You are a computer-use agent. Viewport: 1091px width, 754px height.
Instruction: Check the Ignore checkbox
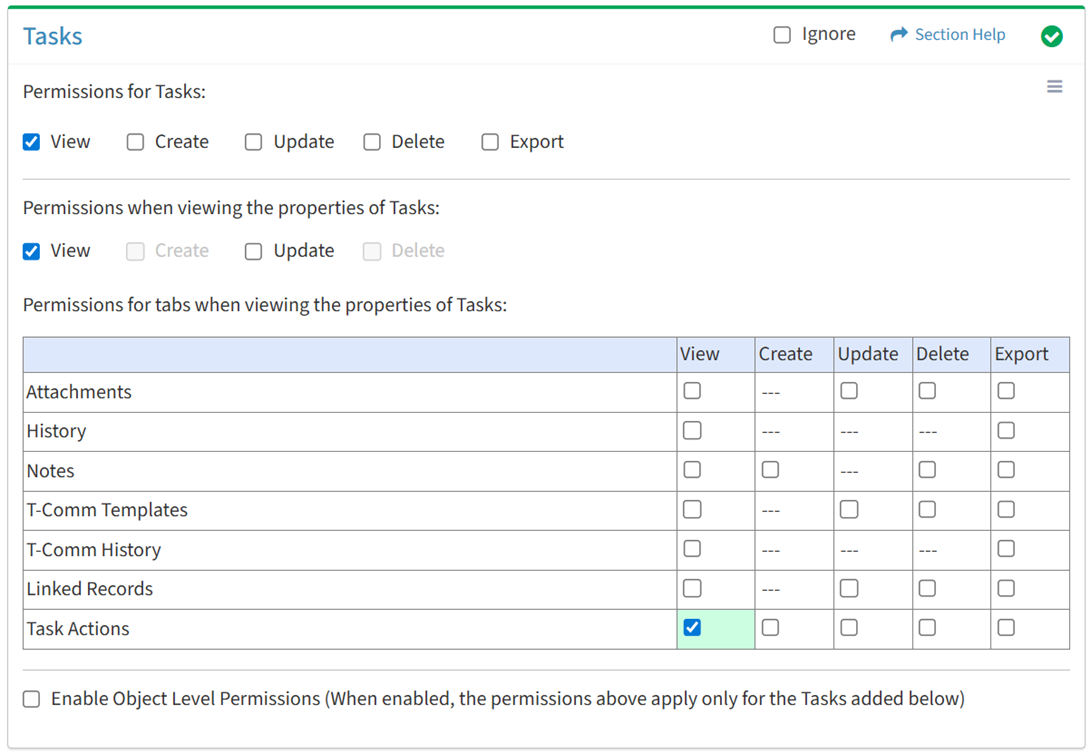tap(782, 35)
